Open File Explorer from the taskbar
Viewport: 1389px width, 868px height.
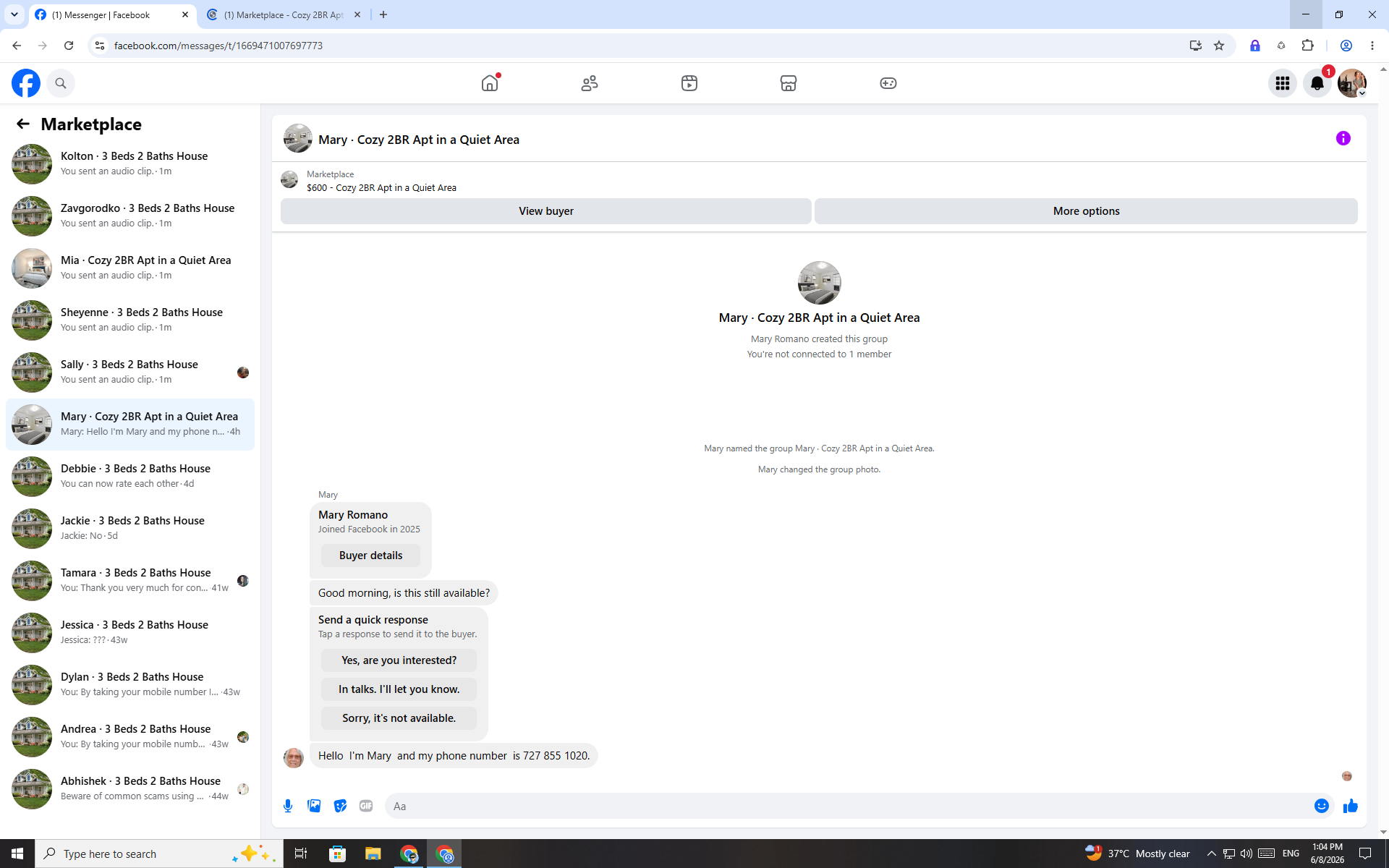[x=373, y=854]
